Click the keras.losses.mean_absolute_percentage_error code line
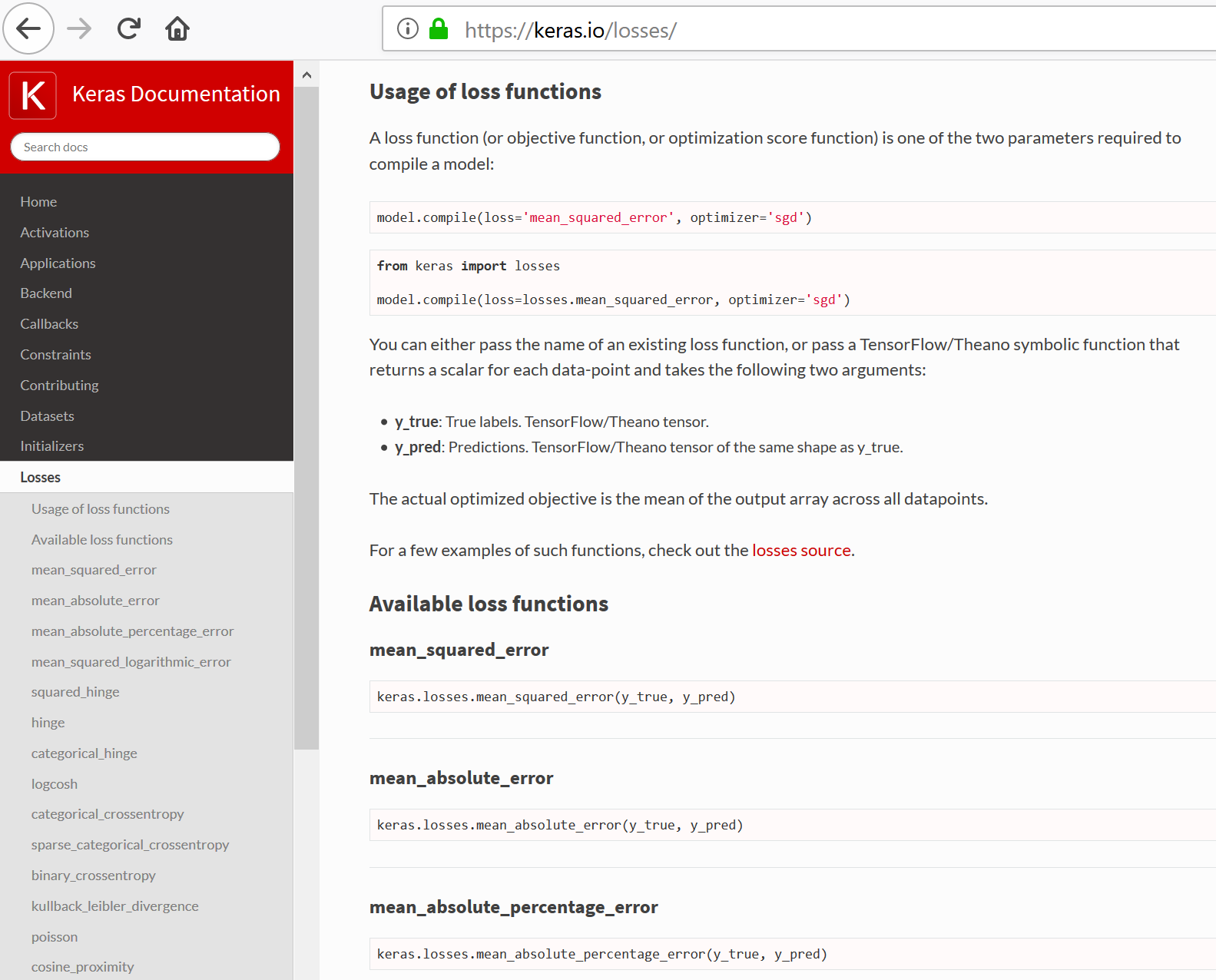This screenshot has width=1216, height=980. [x=601, y=955]
